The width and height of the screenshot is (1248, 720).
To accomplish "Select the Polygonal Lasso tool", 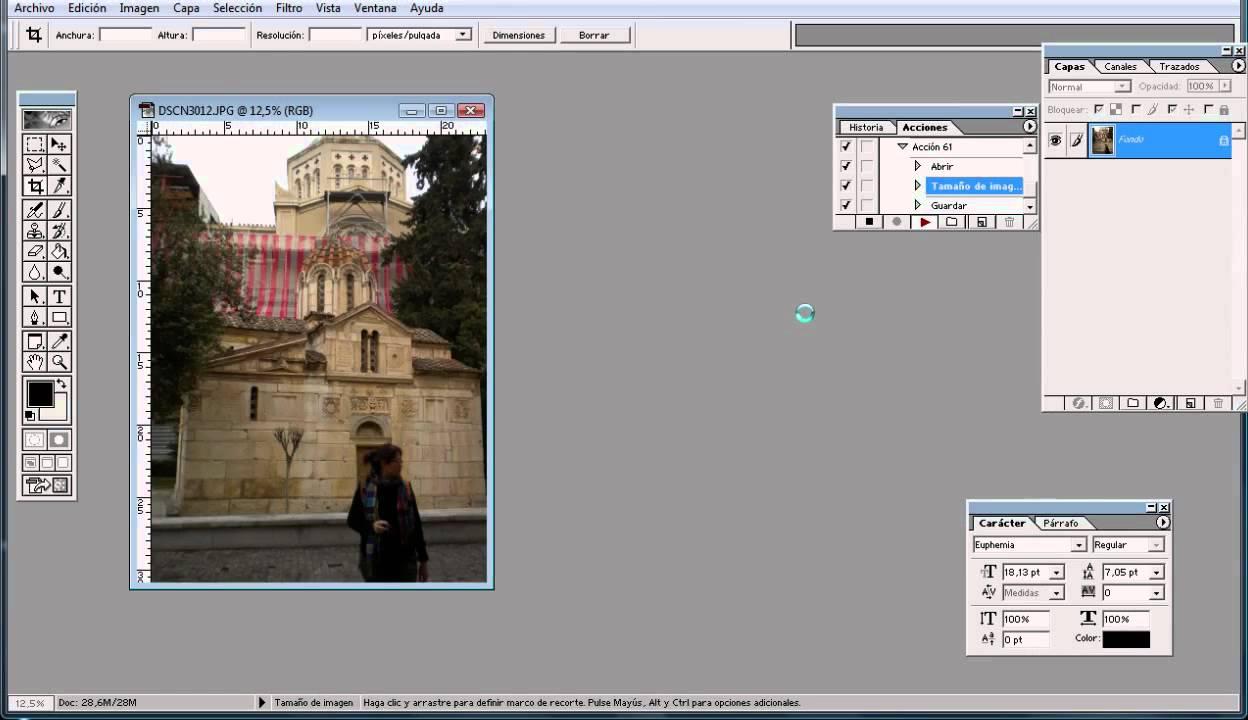I will coord(35,165).
